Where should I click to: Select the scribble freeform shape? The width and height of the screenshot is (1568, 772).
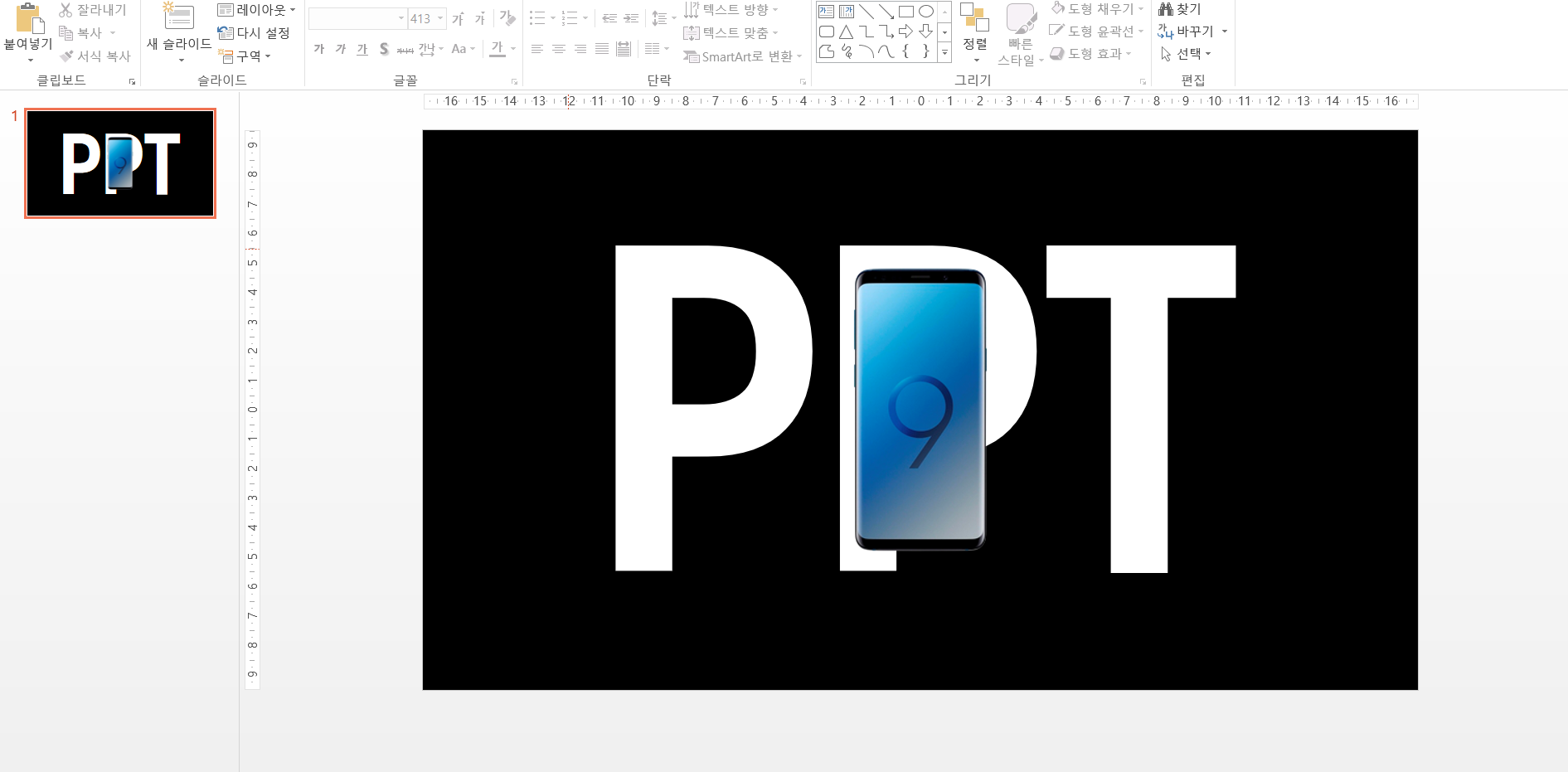[847, 51]
